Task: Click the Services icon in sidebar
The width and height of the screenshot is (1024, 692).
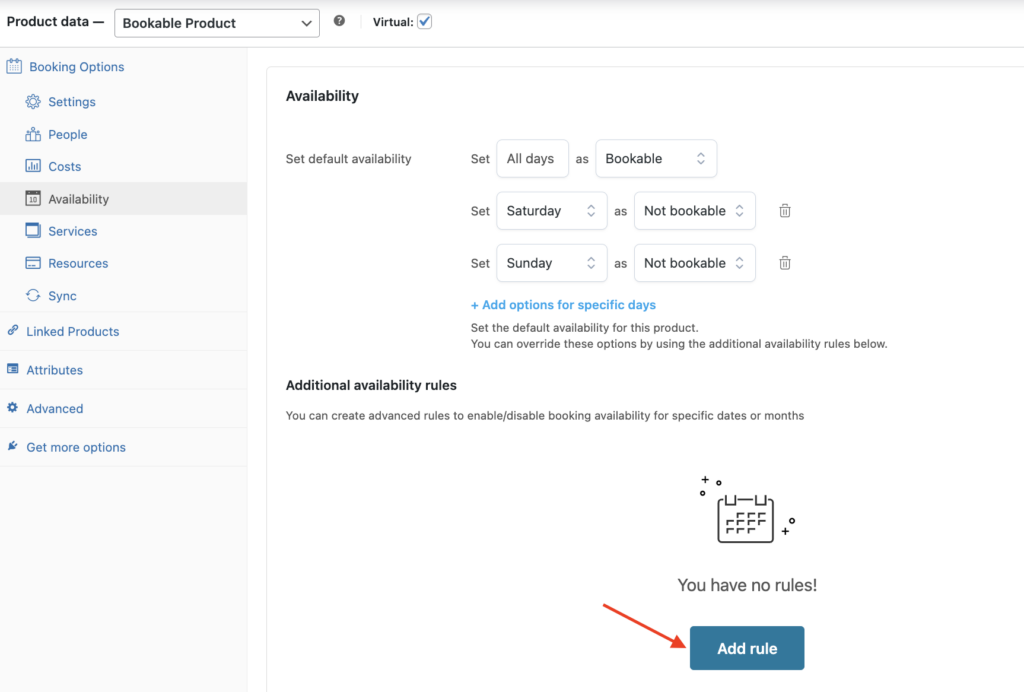Action: pyautogui.click(x=33, y=230)
